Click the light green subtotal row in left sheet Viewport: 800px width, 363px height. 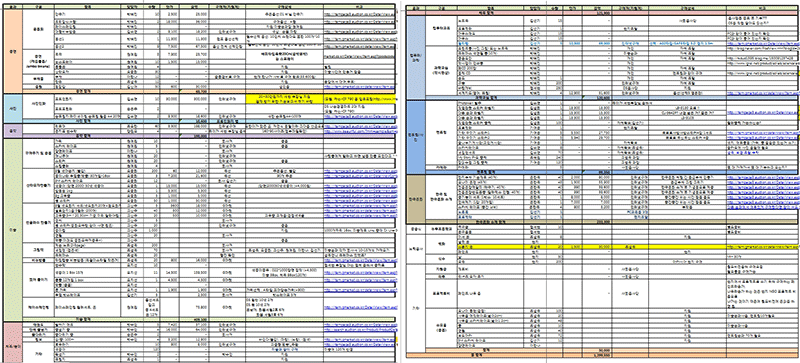[209, 319]
